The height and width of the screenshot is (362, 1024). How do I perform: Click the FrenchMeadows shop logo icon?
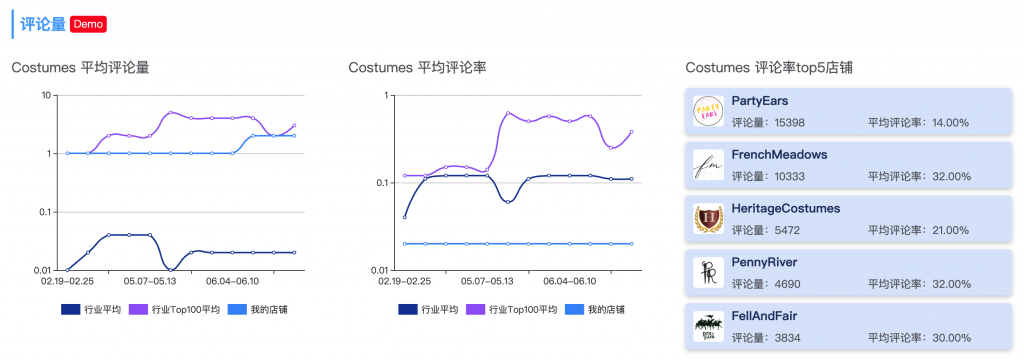(709, 165)
